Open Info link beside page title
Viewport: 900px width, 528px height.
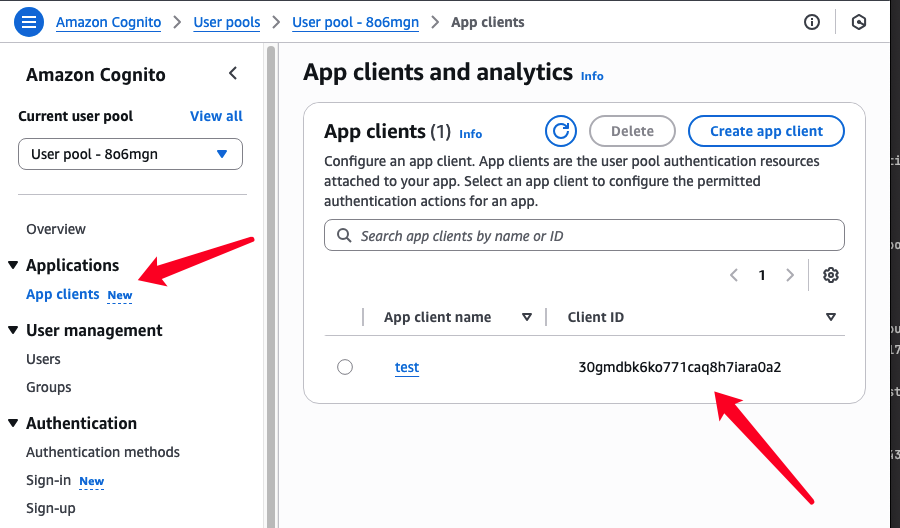pyautogui.click(x=592, y=76)
